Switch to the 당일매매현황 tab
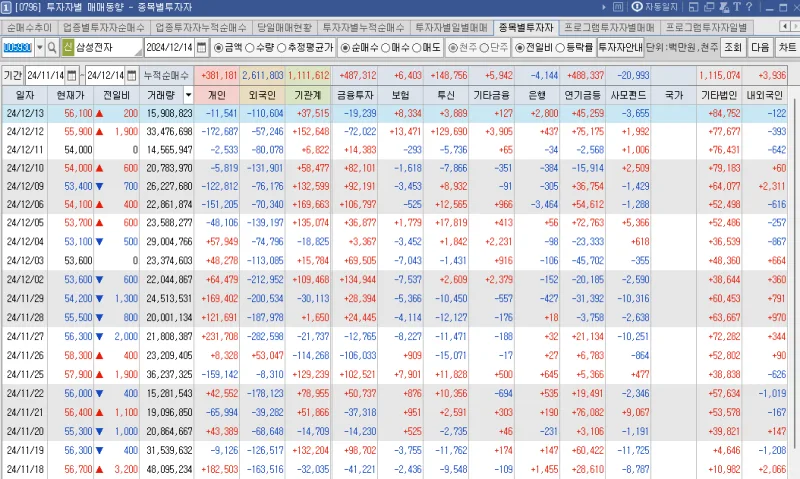800x479 pixels. tap(285, 28)
